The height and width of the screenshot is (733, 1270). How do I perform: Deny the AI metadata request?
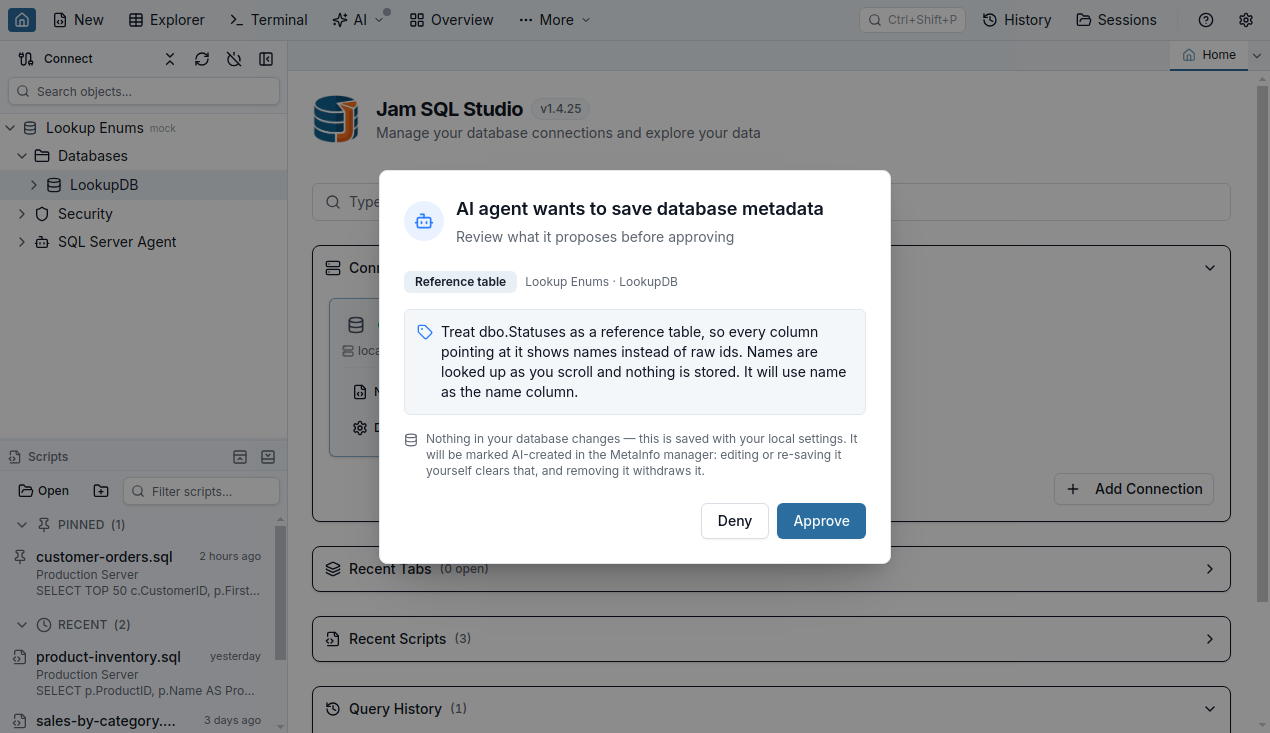point(734,521)
